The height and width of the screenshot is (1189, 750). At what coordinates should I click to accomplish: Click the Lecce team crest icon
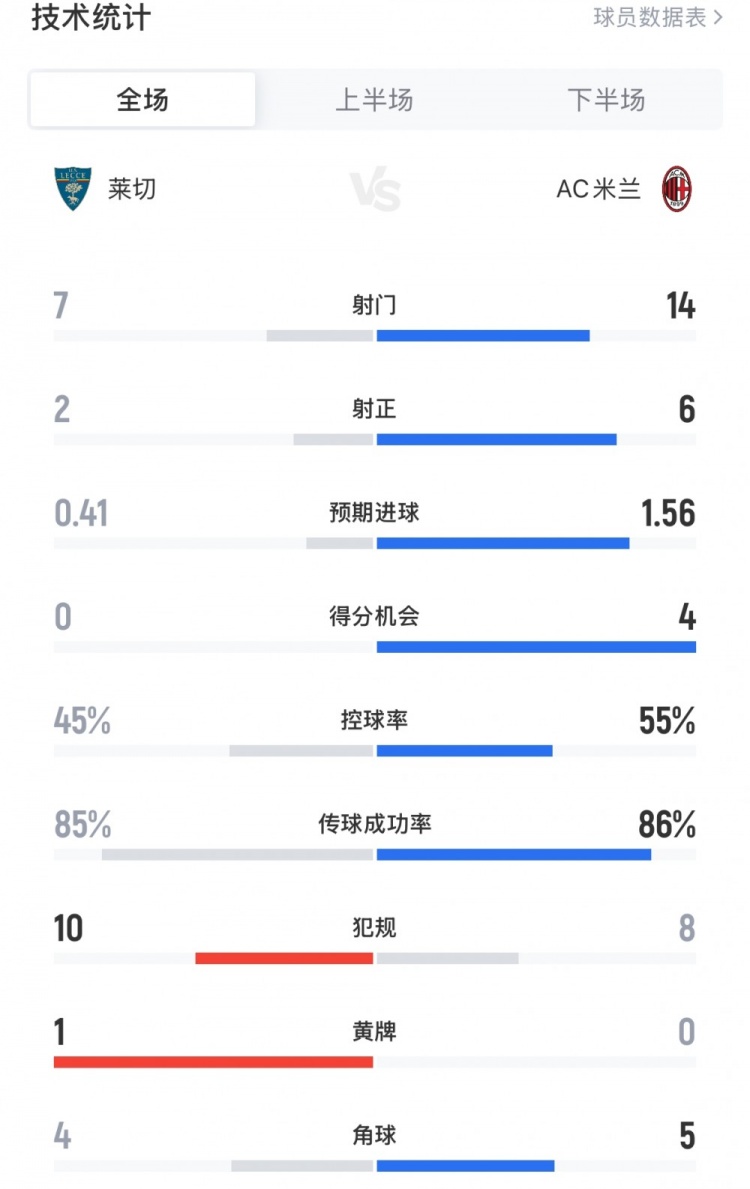(72, 188)
